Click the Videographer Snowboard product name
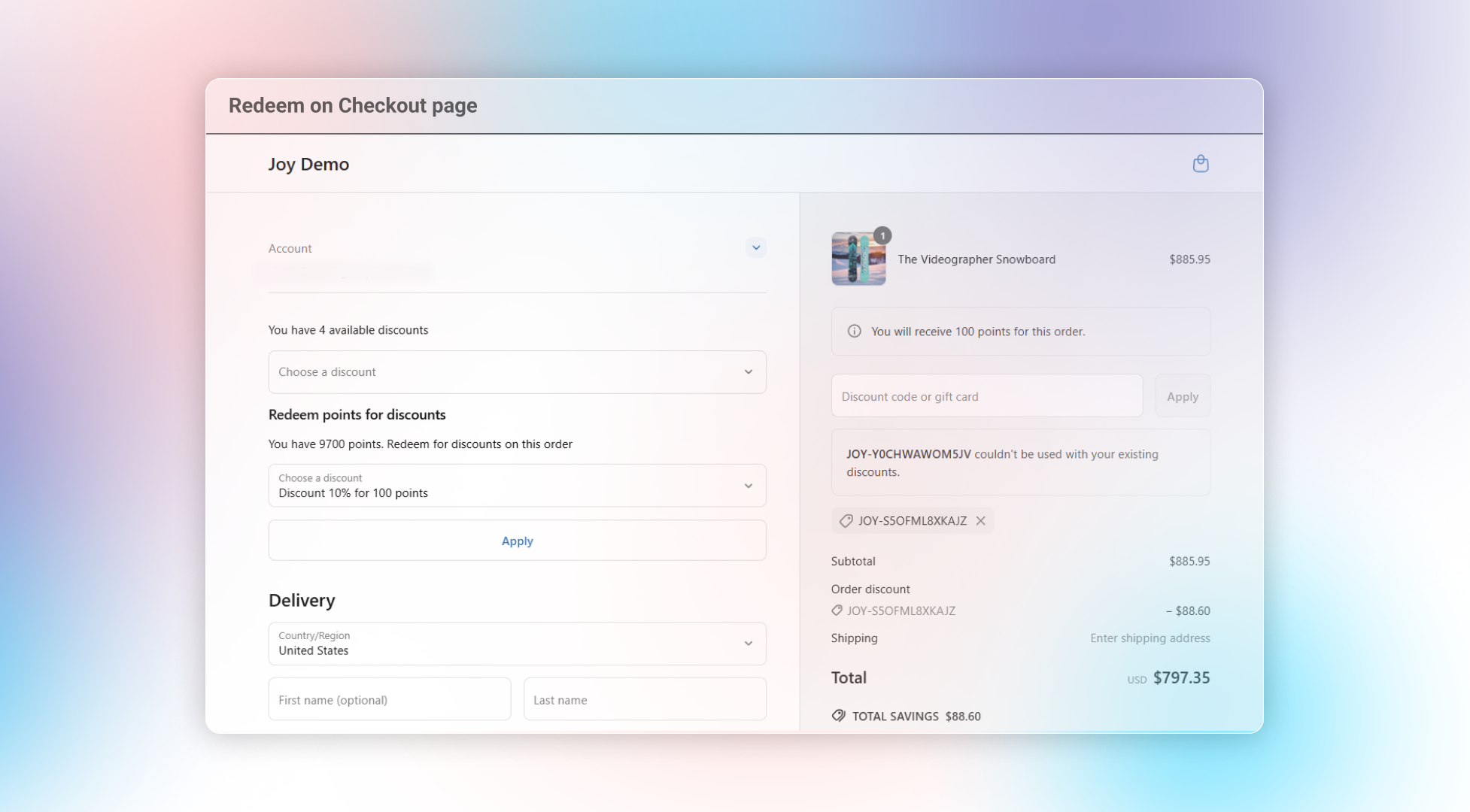The width and height of the screenshot is (1470, 812). [976, 259]
